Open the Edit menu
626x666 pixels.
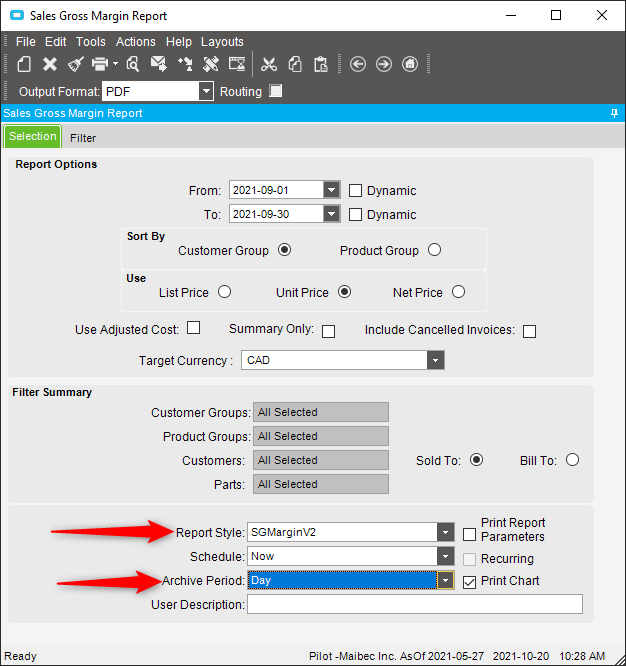tap(56, 42)
